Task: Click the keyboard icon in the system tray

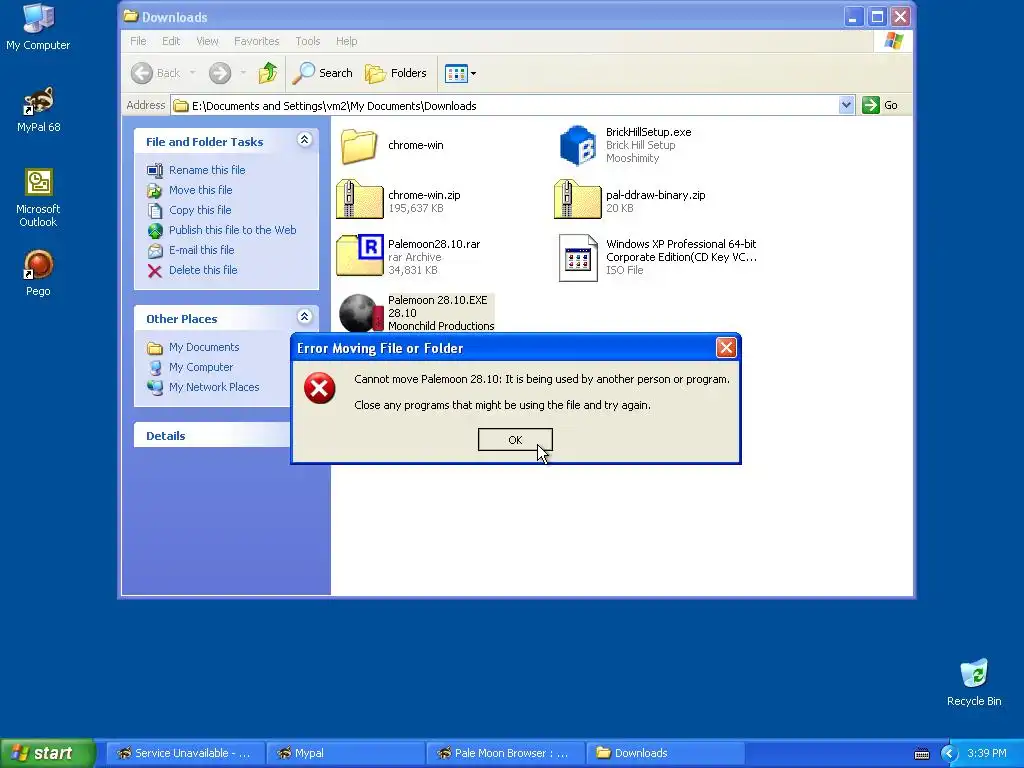Action: click(x=921, y=754)
